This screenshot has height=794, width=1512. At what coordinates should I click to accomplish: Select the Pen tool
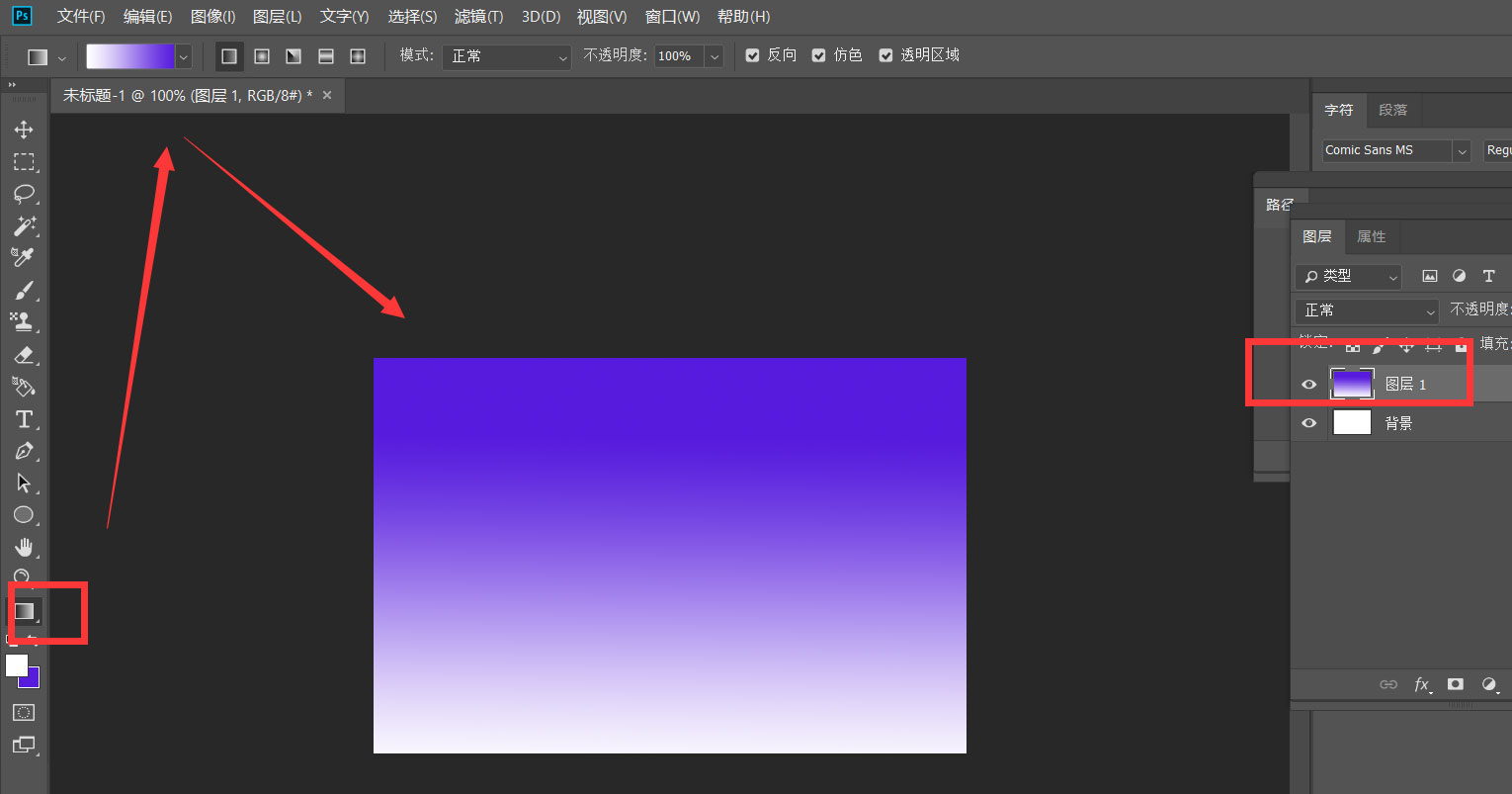coord(24,452)
